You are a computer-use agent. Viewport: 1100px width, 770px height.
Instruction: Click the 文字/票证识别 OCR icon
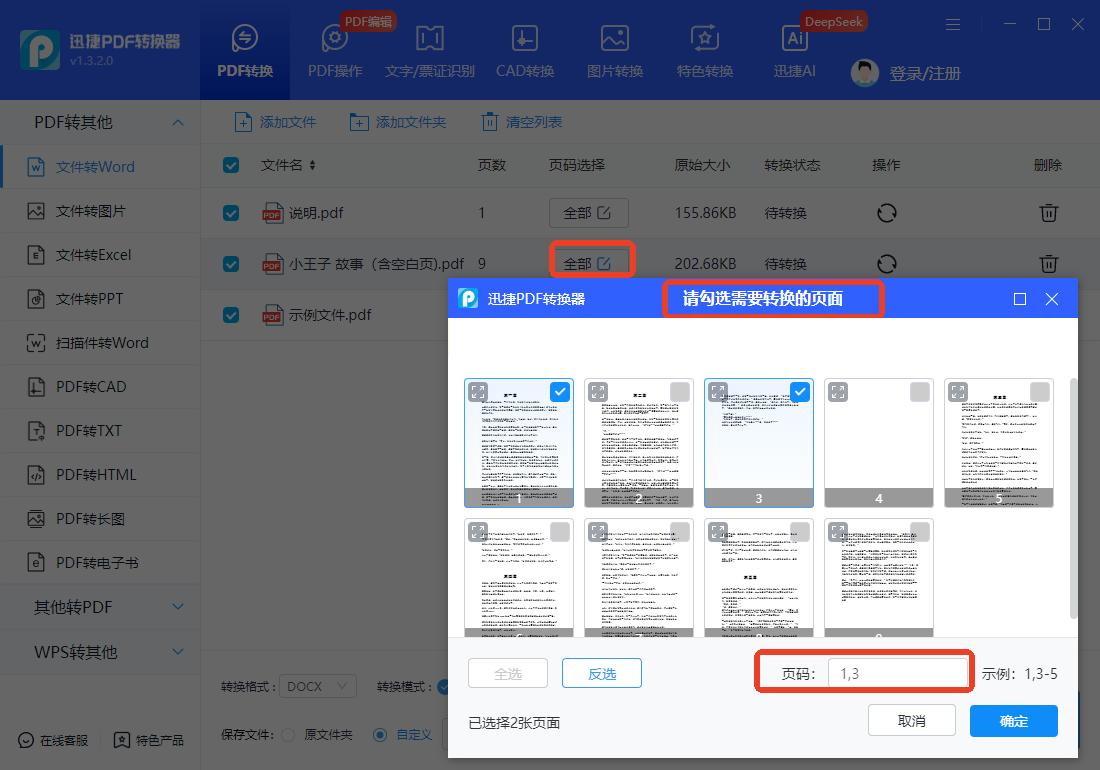click(x=430, y=40)
